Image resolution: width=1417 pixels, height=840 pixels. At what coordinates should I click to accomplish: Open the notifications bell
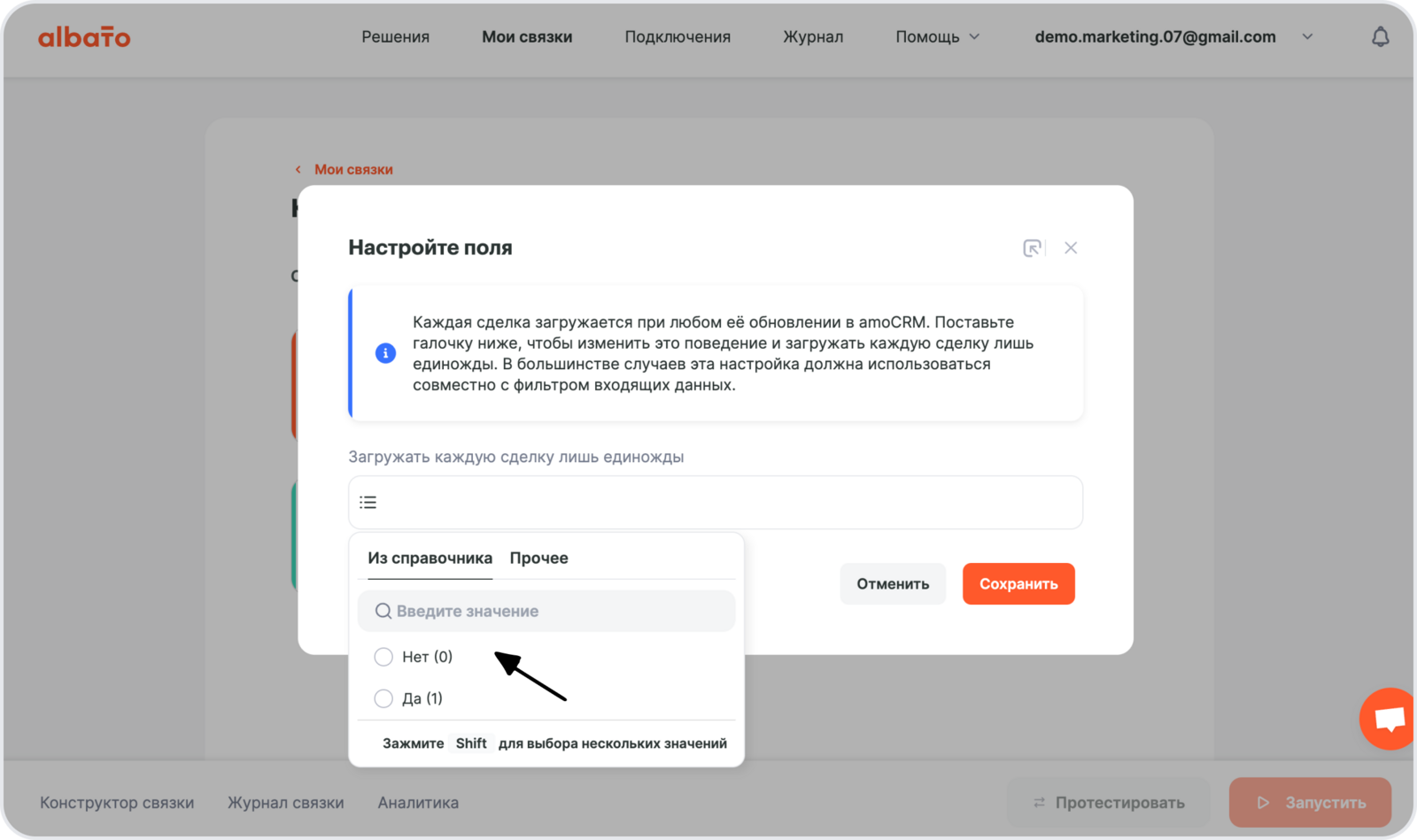click(x=1380, y=37)
